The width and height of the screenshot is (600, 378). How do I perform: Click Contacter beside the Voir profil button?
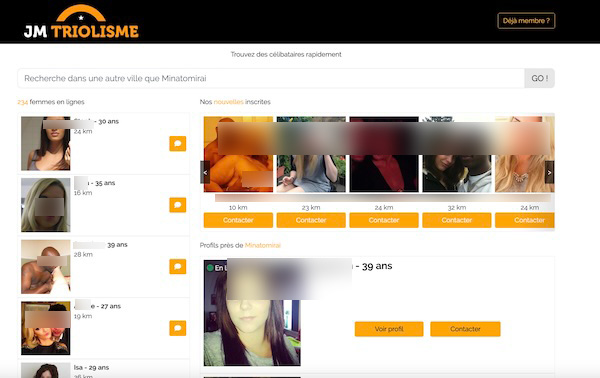465,329
